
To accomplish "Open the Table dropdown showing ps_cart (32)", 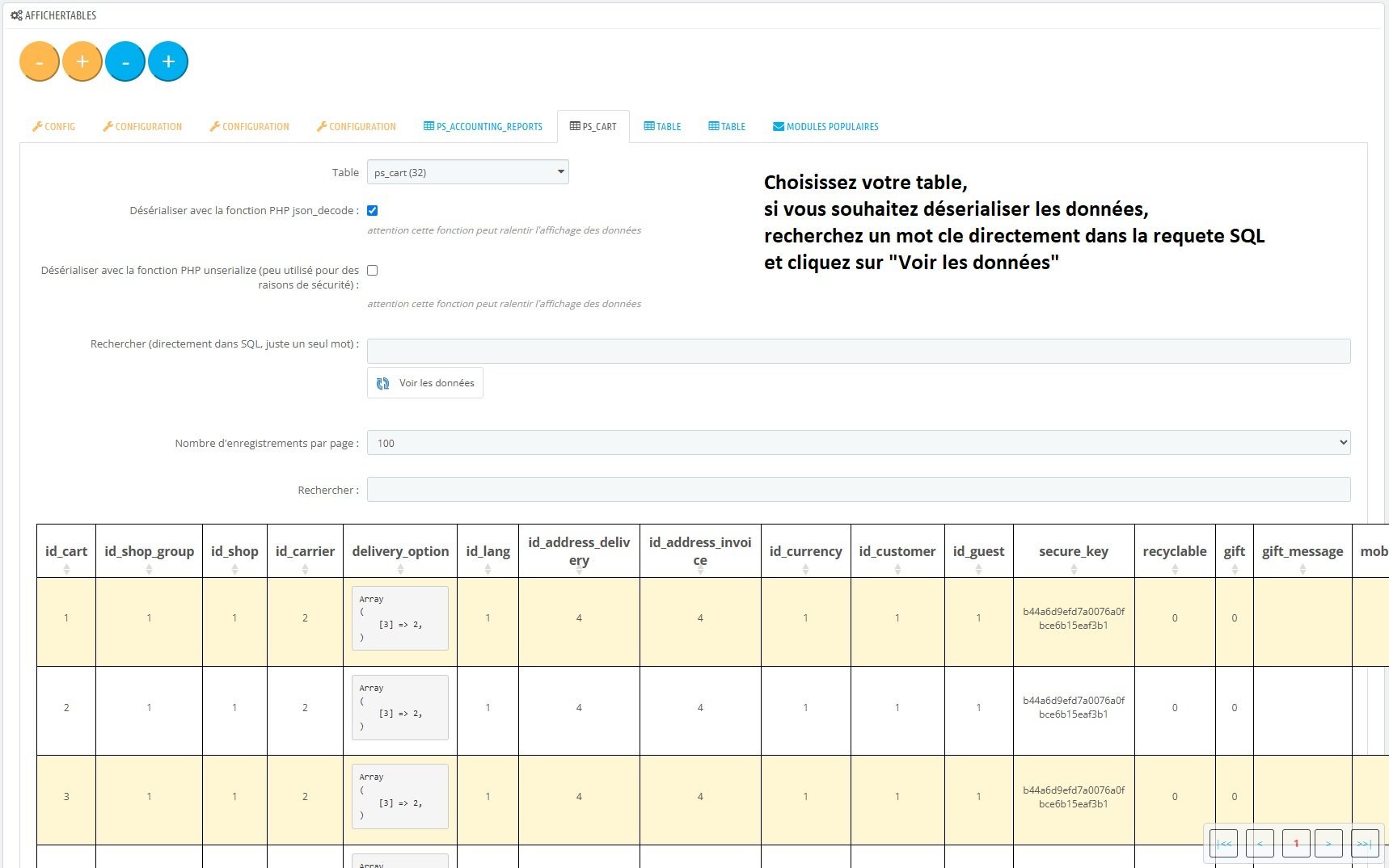I will (x=468, y=172).
